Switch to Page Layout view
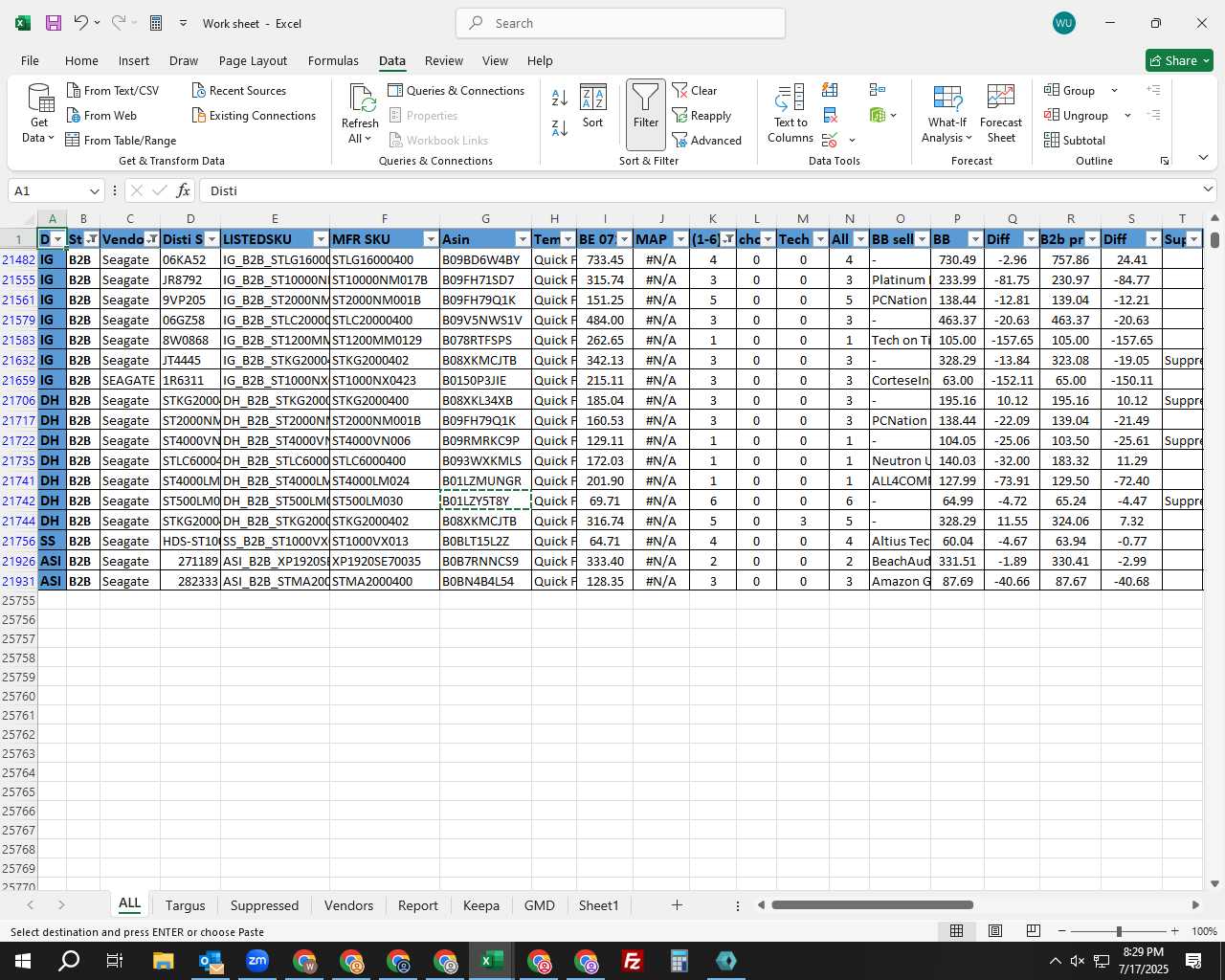 [995, 930]
